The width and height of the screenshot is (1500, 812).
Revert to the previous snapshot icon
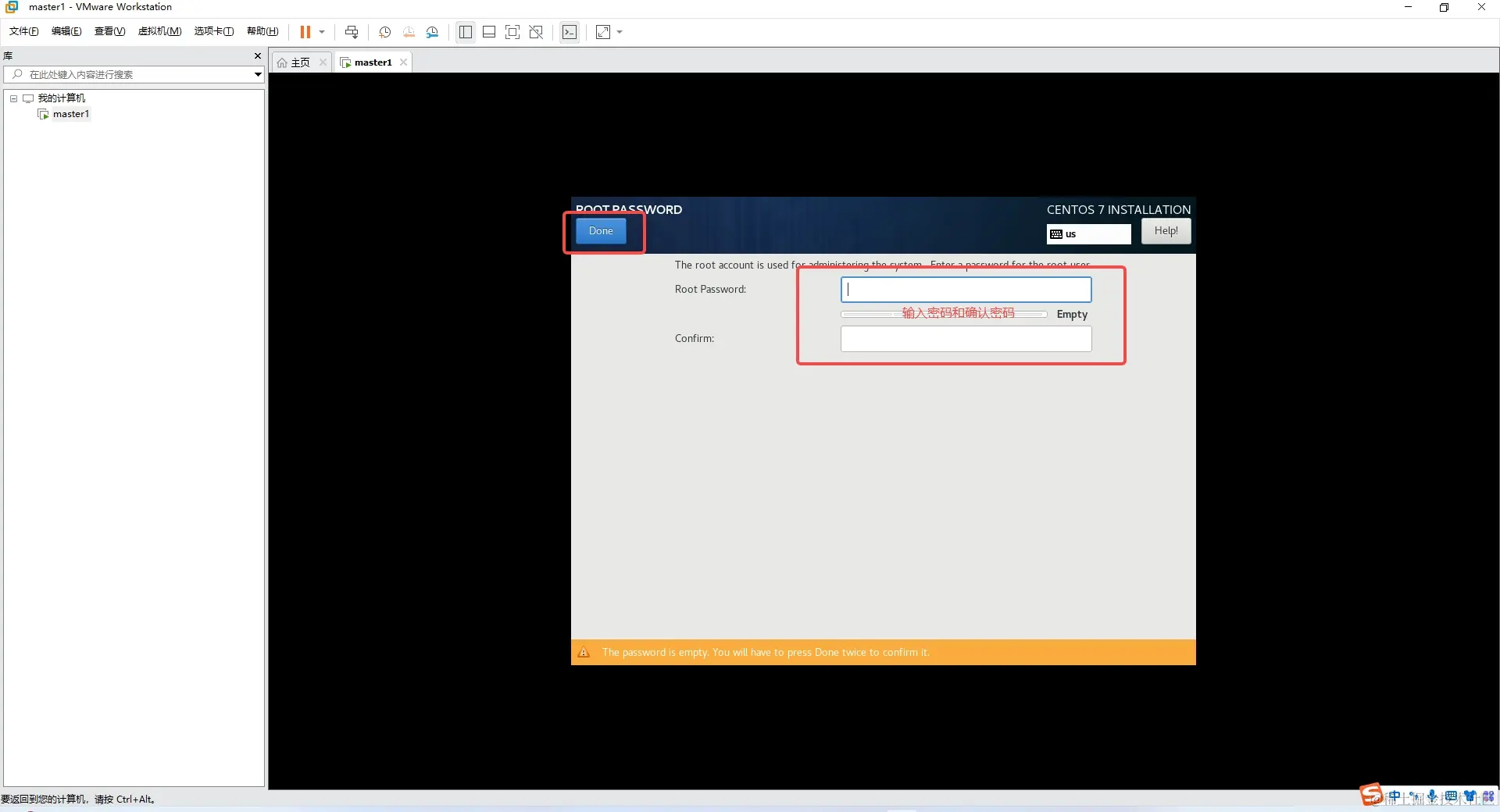pos(409,32)
